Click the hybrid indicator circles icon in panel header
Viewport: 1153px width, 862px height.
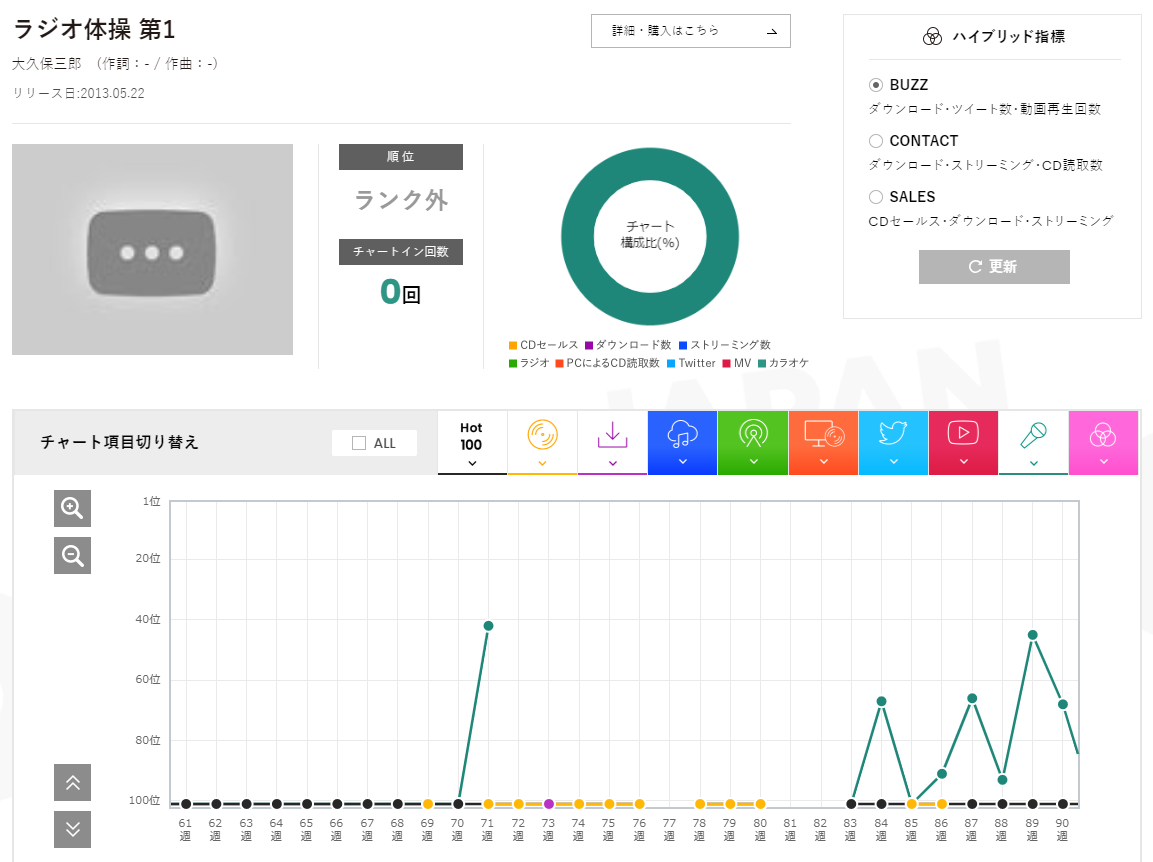pyautogui.click(x=932, y=37)
